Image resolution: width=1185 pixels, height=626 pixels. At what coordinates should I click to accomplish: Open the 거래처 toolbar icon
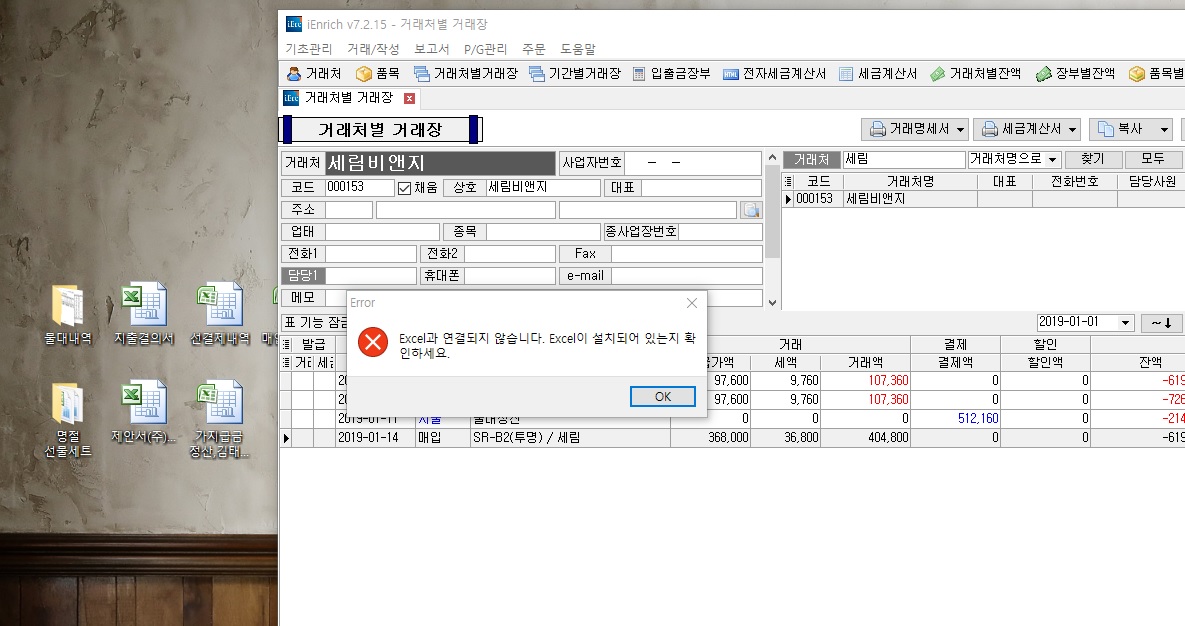(314, 73)
